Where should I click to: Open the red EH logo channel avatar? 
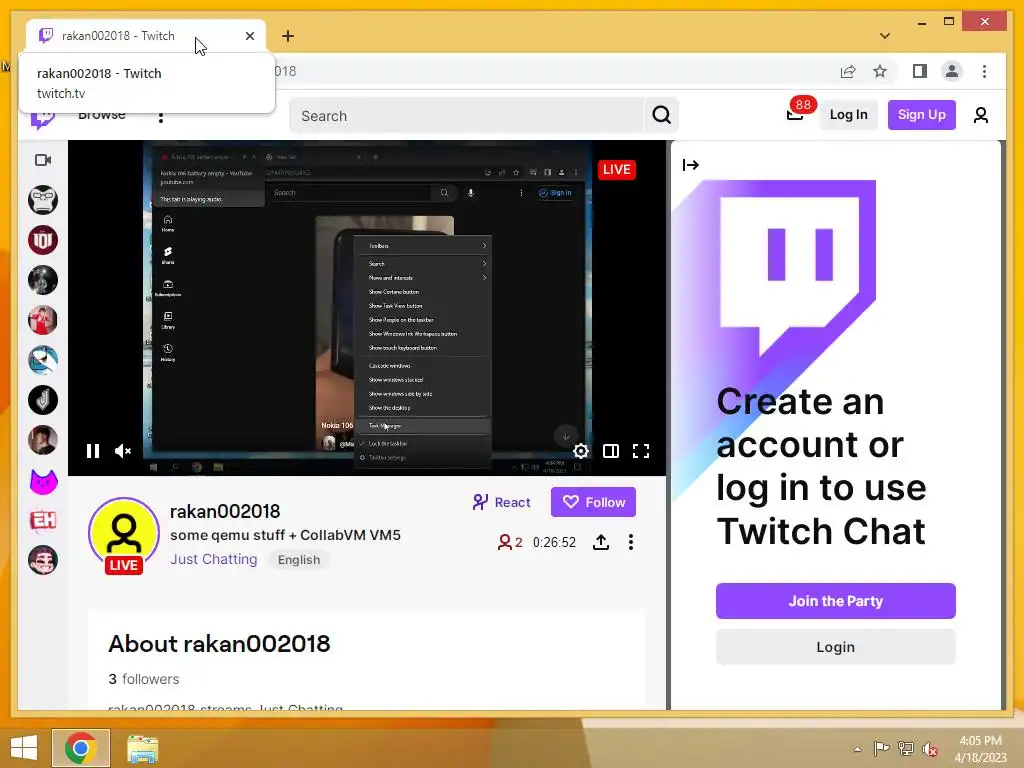[43, 520]
